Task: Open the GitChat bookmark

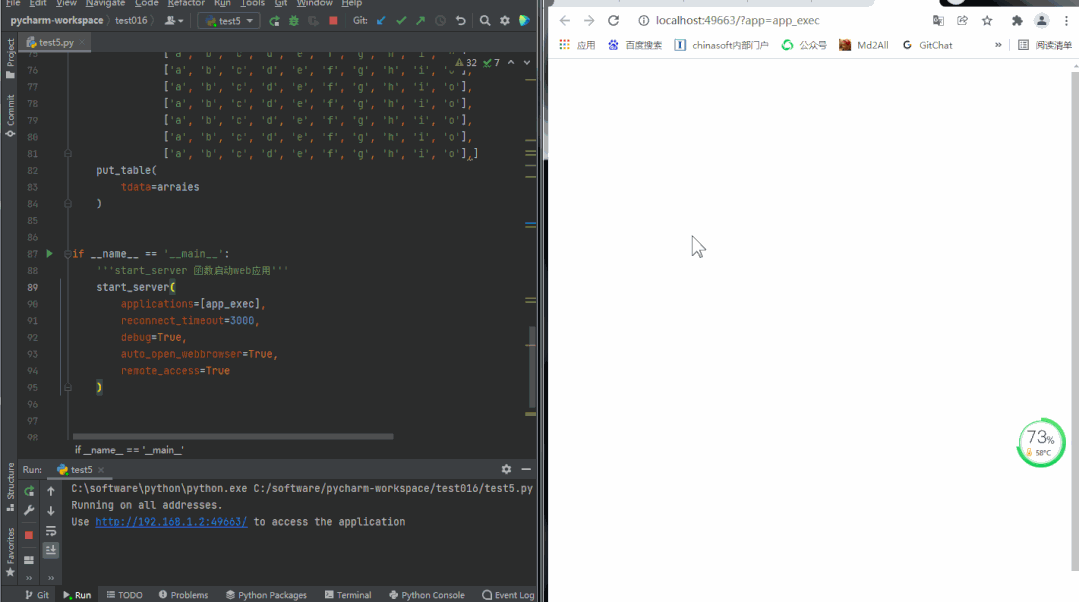Action: [927, 45]
